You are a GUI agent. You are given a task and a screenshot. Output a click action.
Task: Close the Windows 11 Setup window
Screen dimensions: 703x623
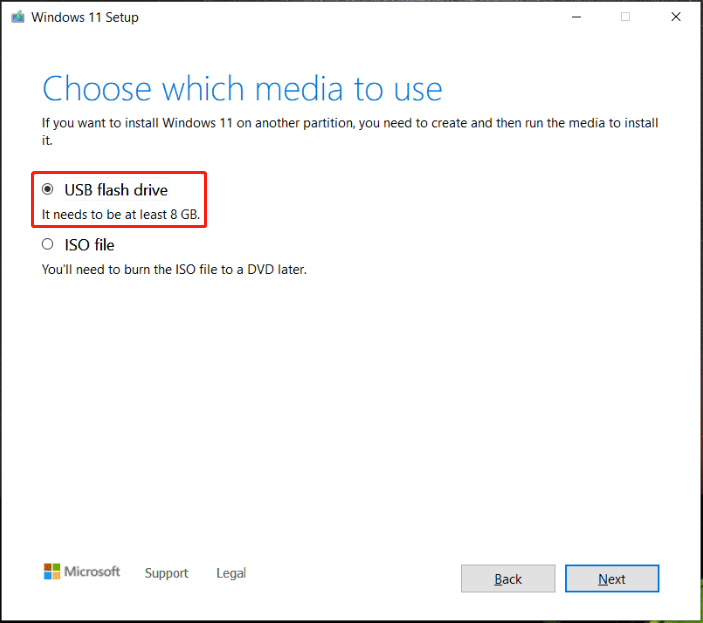(676, 17)
